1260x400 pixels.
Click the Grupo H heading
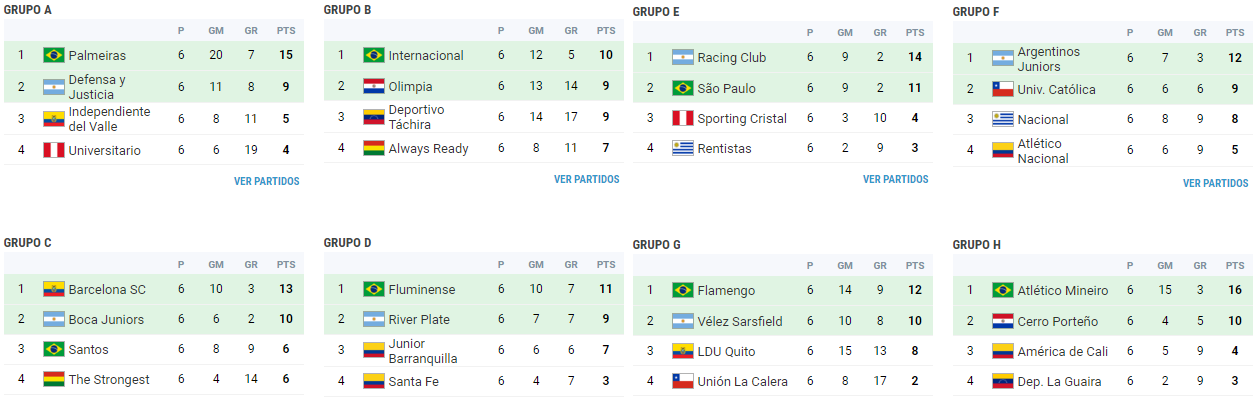(979, 244)
